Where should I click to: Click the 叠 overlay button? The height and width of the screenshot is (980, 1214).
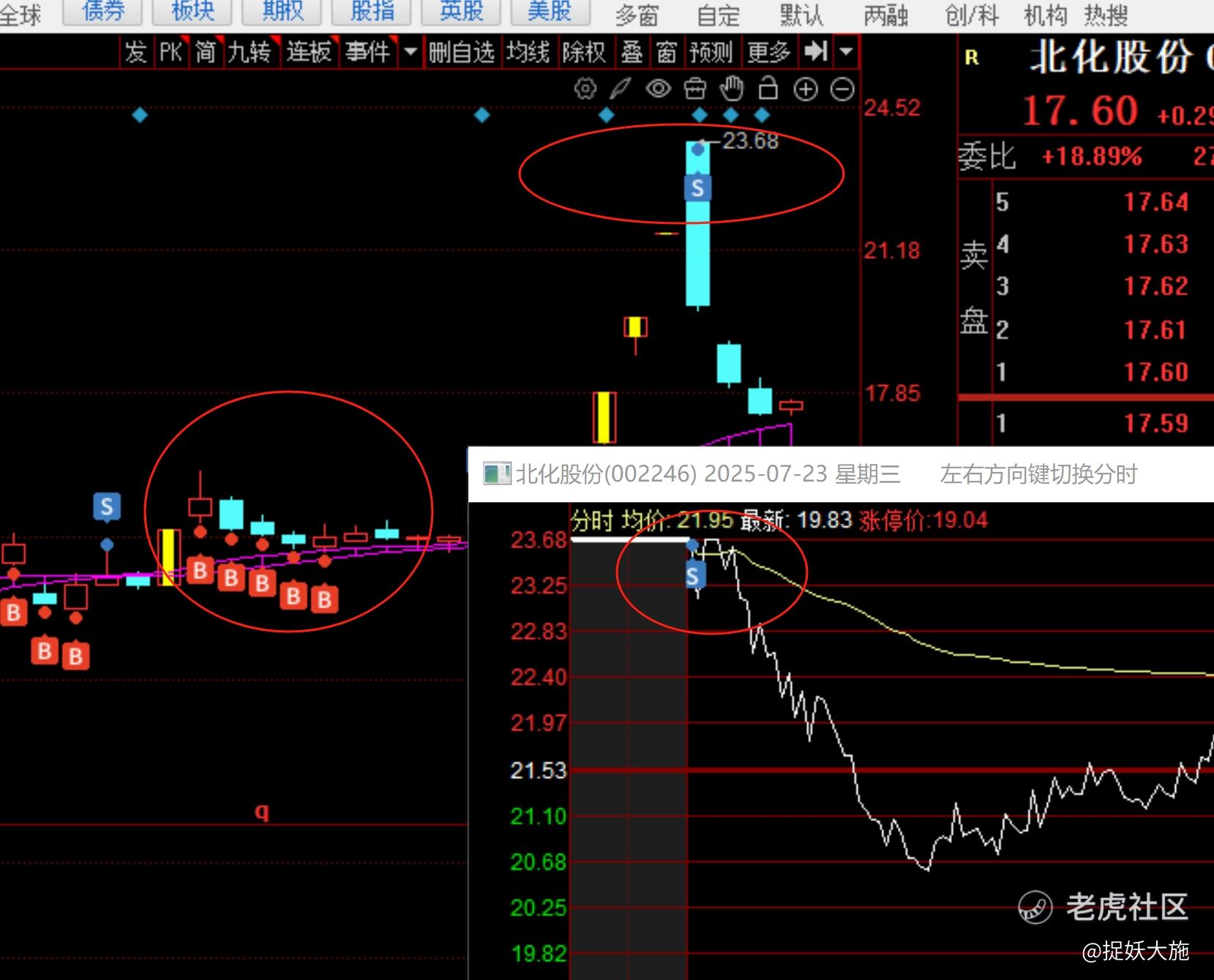pos(632,52)
